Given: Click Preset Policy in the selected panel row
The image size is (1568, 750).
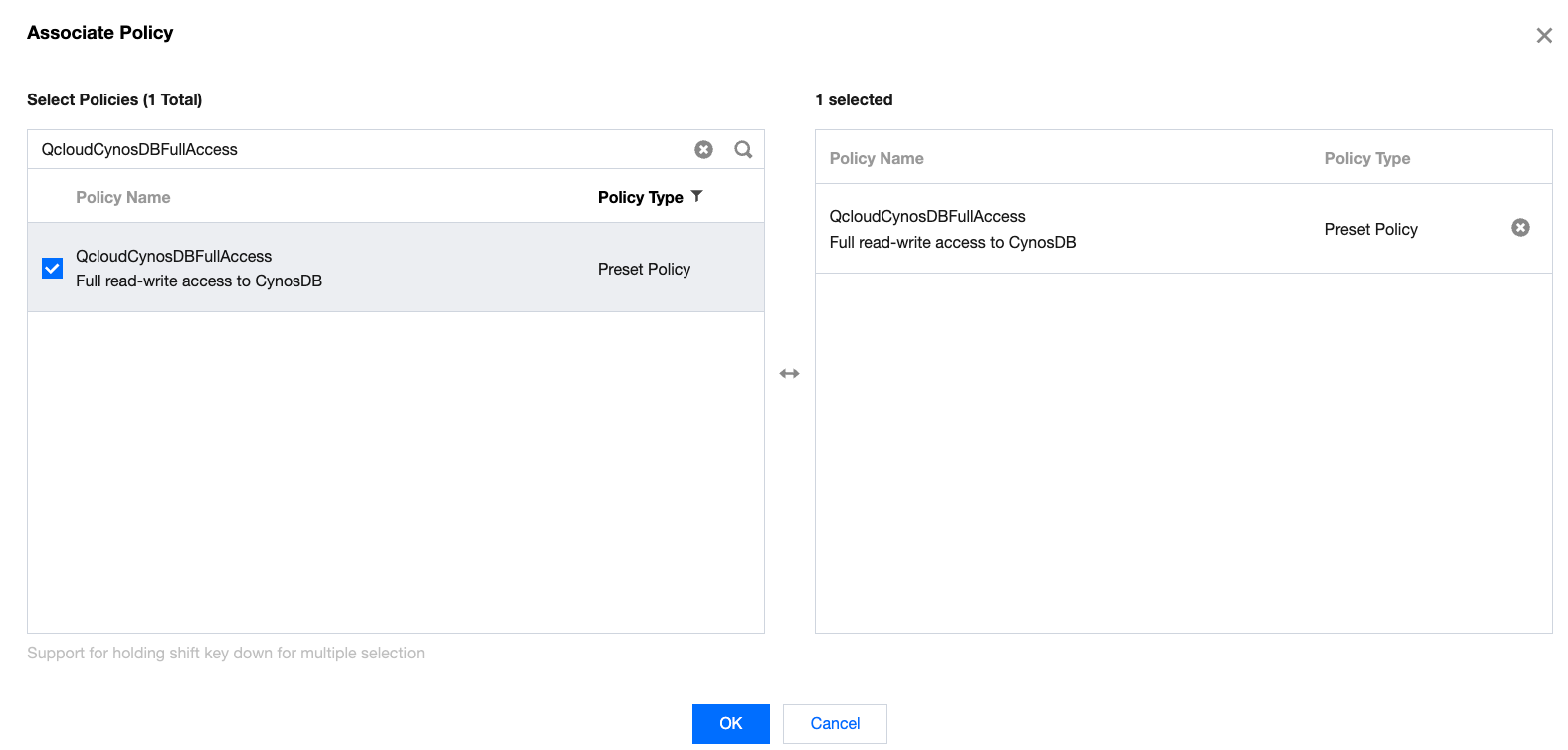Looking at the screenshot, I should click(1371, 229).
